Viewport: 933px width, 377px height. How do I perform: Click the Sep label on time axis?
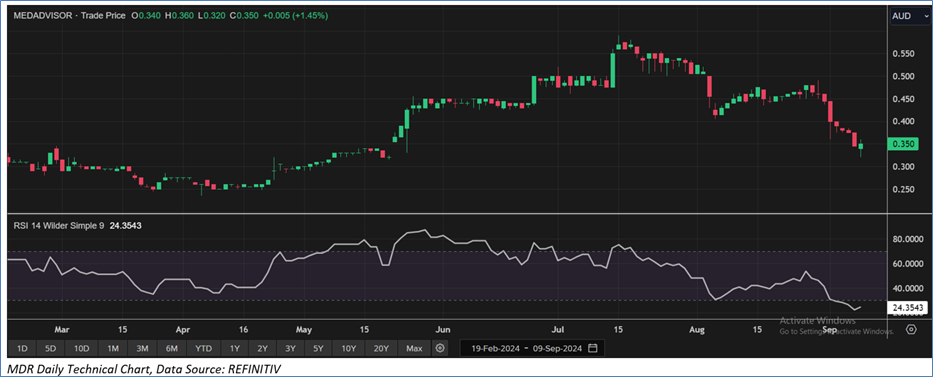click(830, 329)
